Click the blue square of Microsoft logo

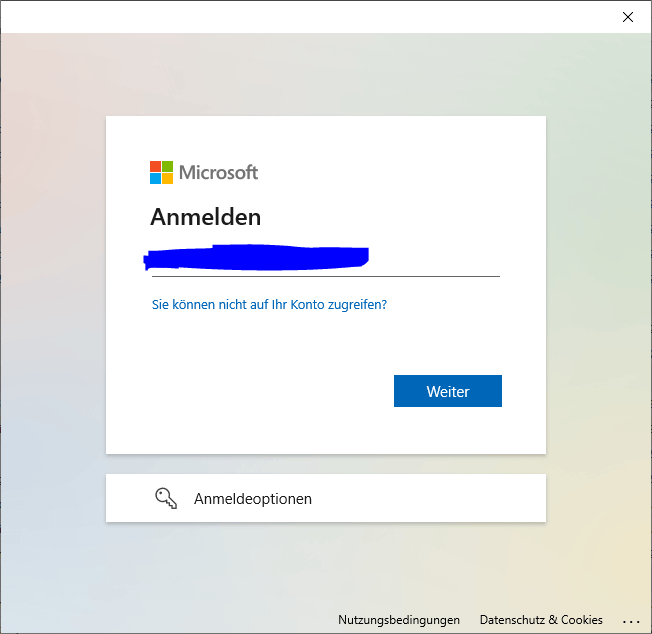pos(156,179)
